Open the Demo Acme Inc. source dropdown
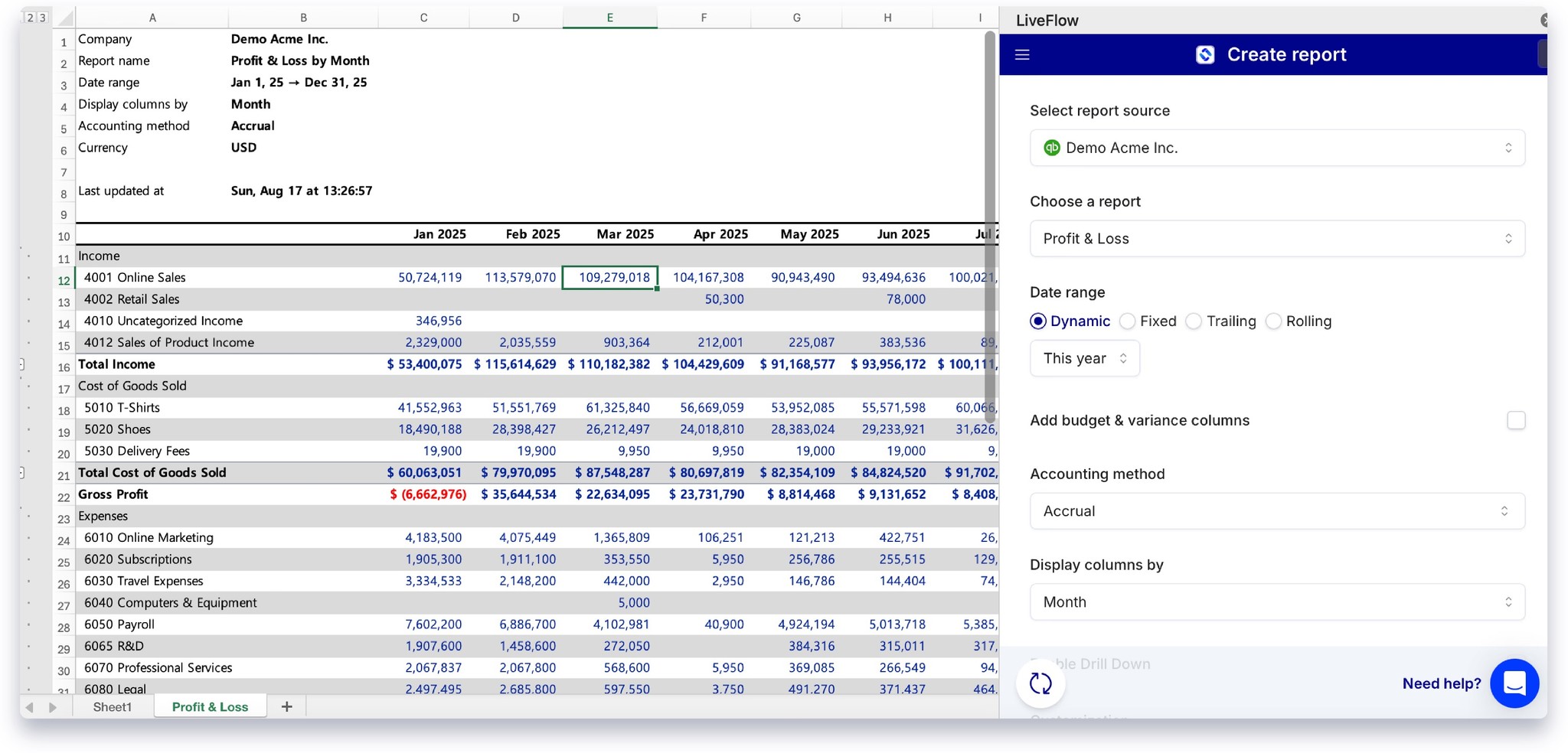The image size is (1568, 753). [1276, 148]
